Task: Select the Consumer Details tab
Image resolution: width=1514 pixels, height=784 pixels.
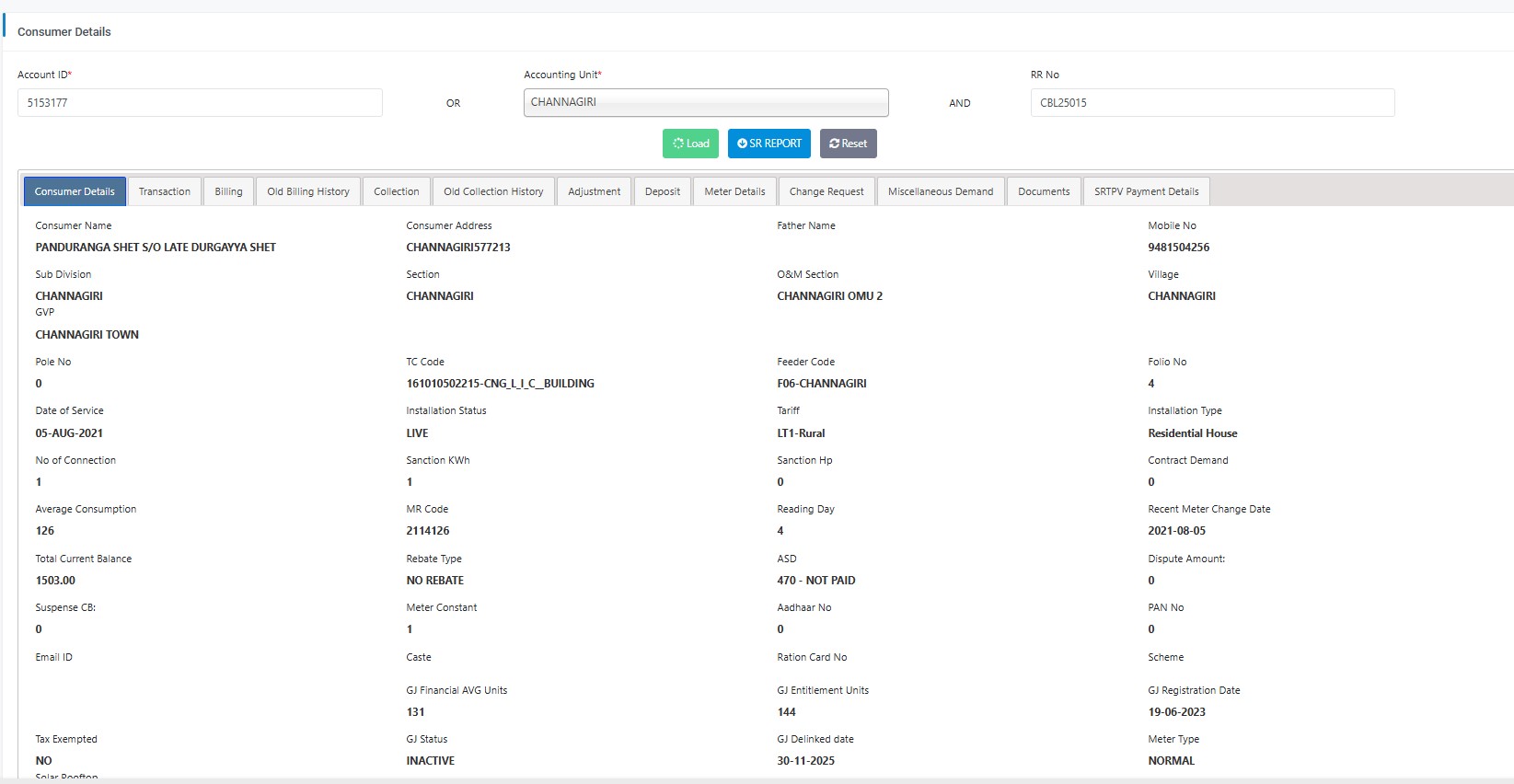Action: pyautogui.click(x=75, y=191)
